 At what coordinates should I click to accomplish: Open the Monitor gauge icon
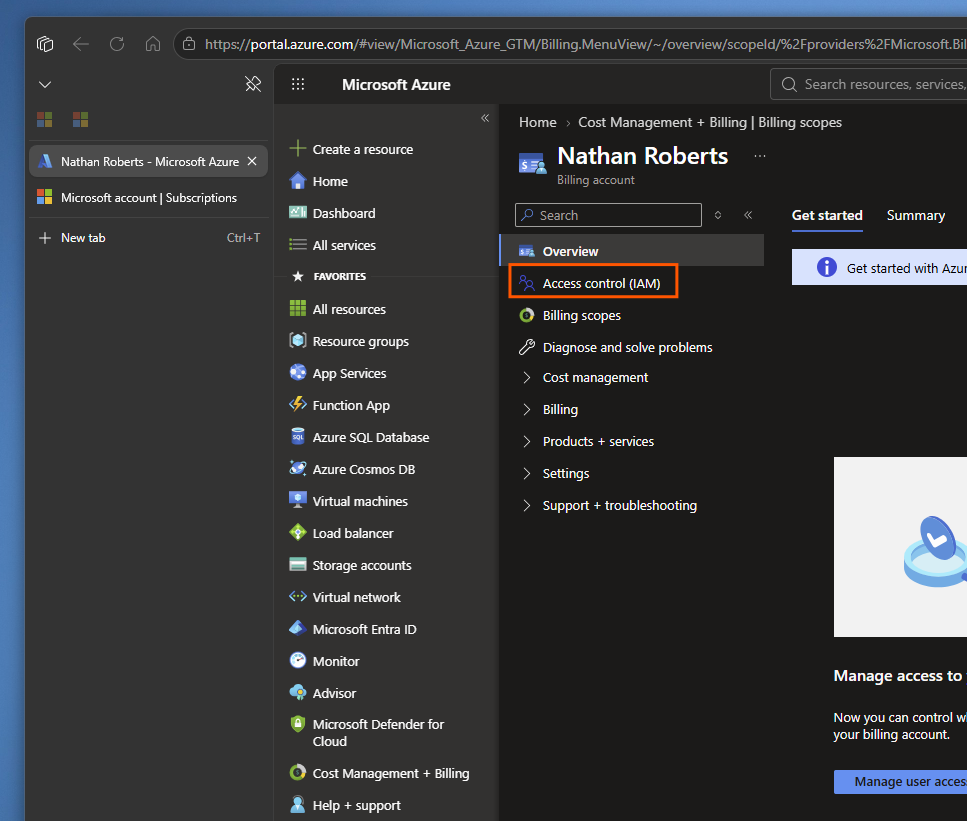point(298,661)
